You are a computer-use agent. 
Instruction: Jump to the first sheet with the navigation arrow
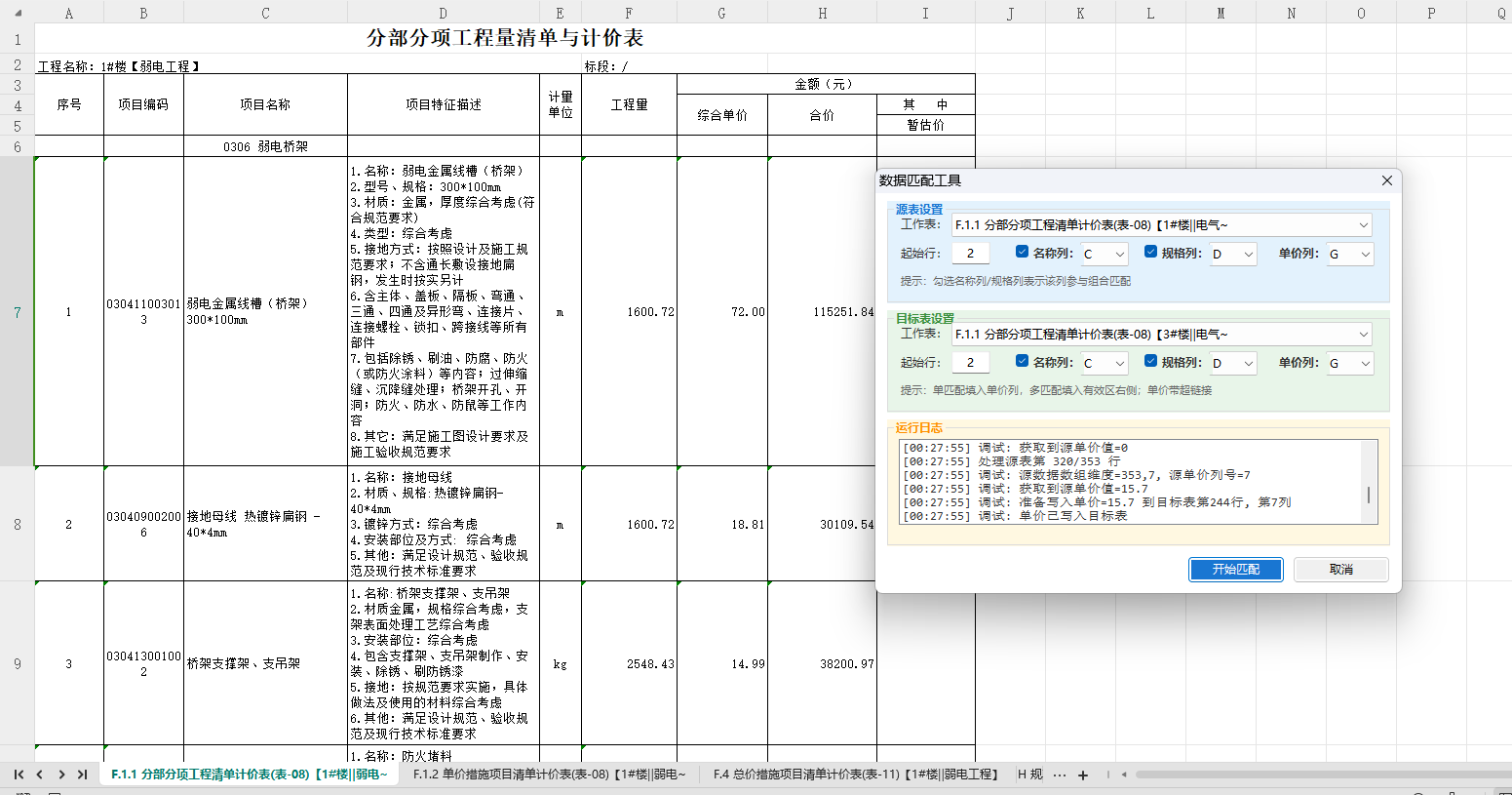click(x=19, y=775)
